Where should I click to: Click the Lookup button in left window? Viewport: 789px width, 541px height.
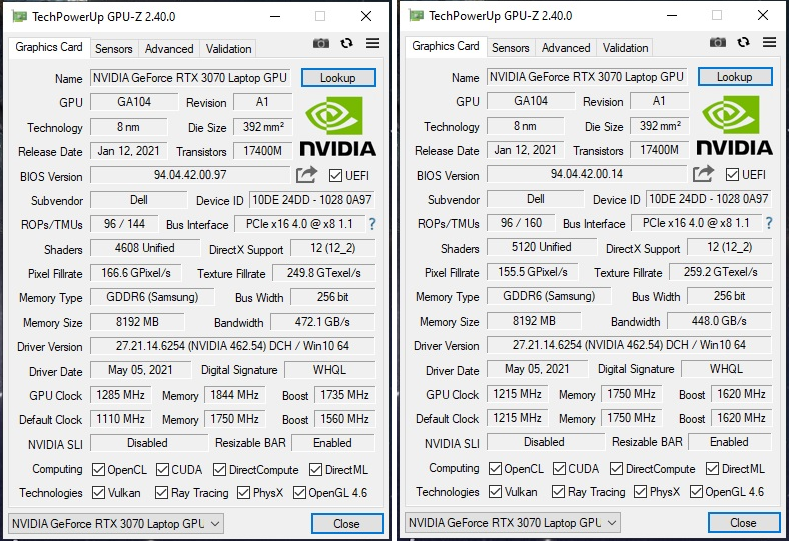(x=338, y=78)
